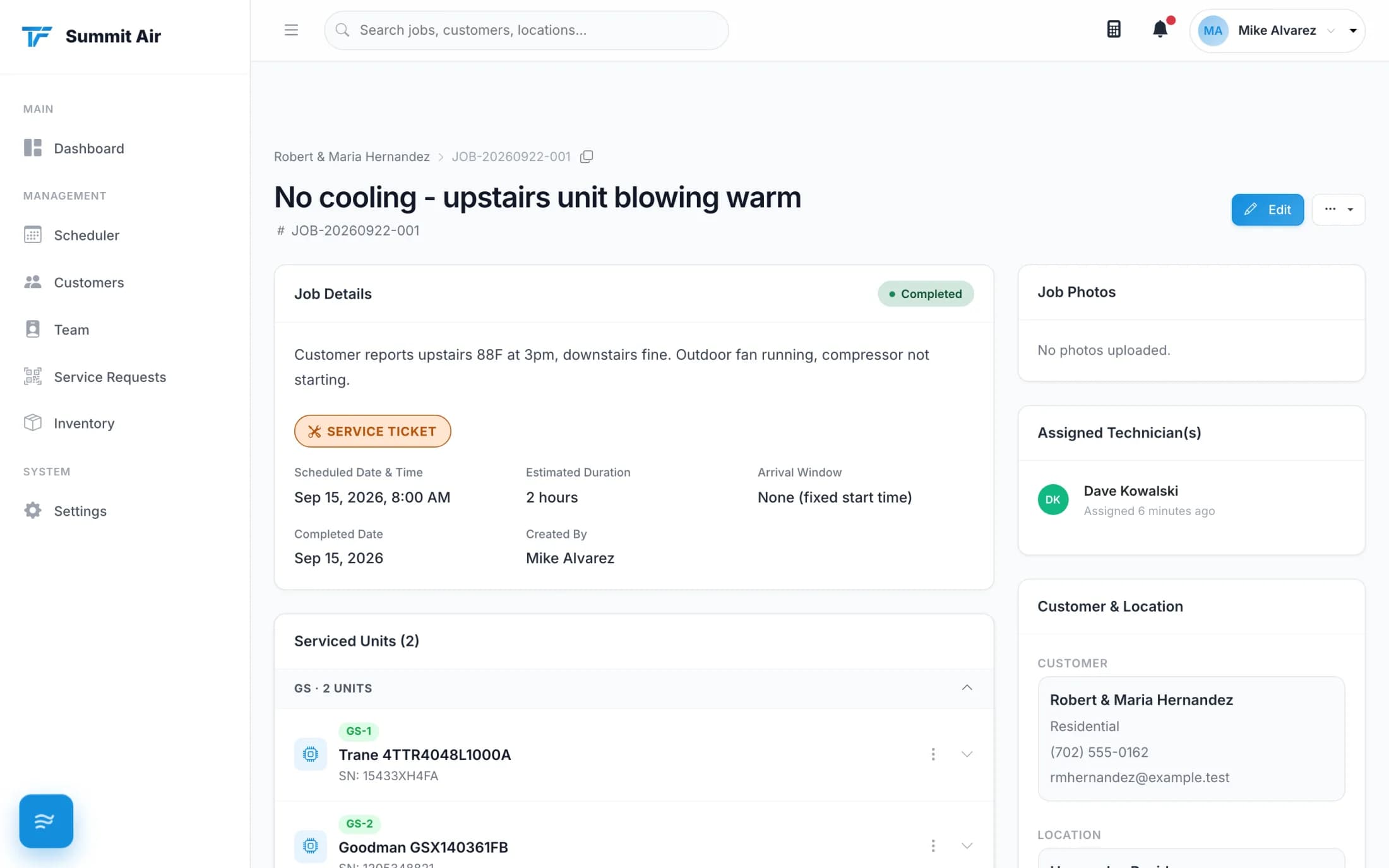Open the calculator icon in the header
This screenshot has height=868, width=1389.
[x=1114, y=29]
